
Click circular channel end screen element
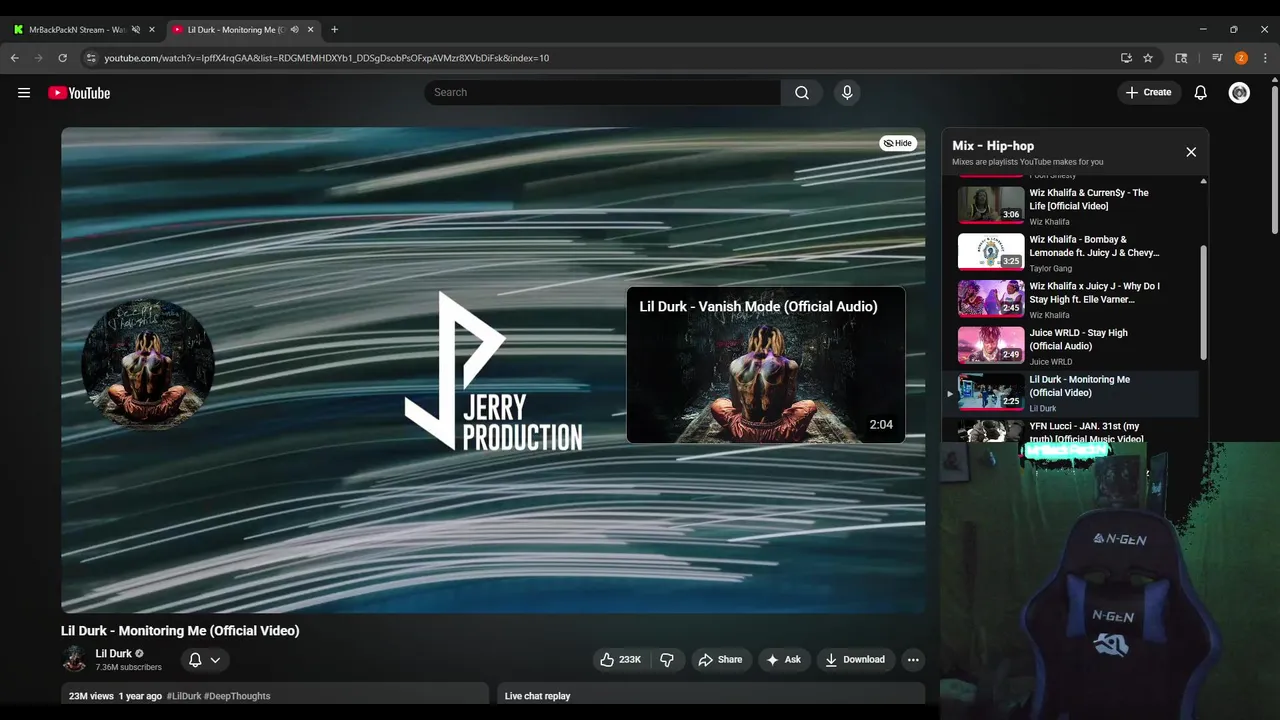(148, 365)
